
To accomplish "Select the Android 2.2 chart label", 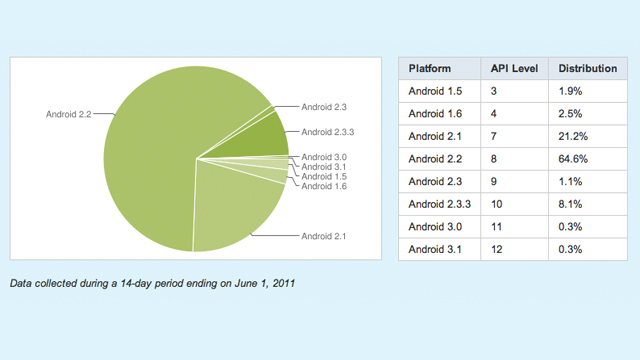I will pyautogui.click(x=69, y=114).
